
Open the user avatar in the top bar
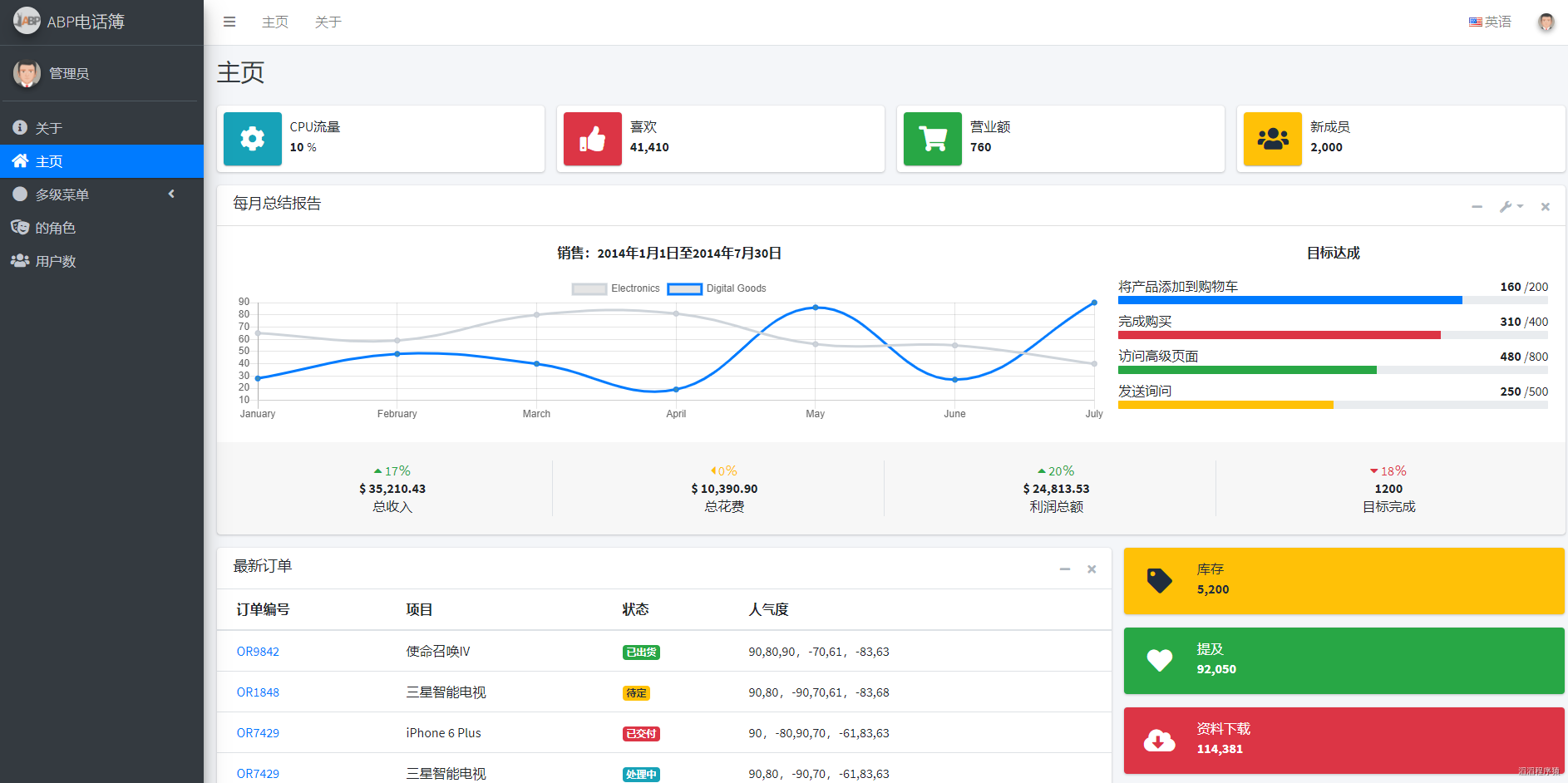click(x=1546, y=22)
